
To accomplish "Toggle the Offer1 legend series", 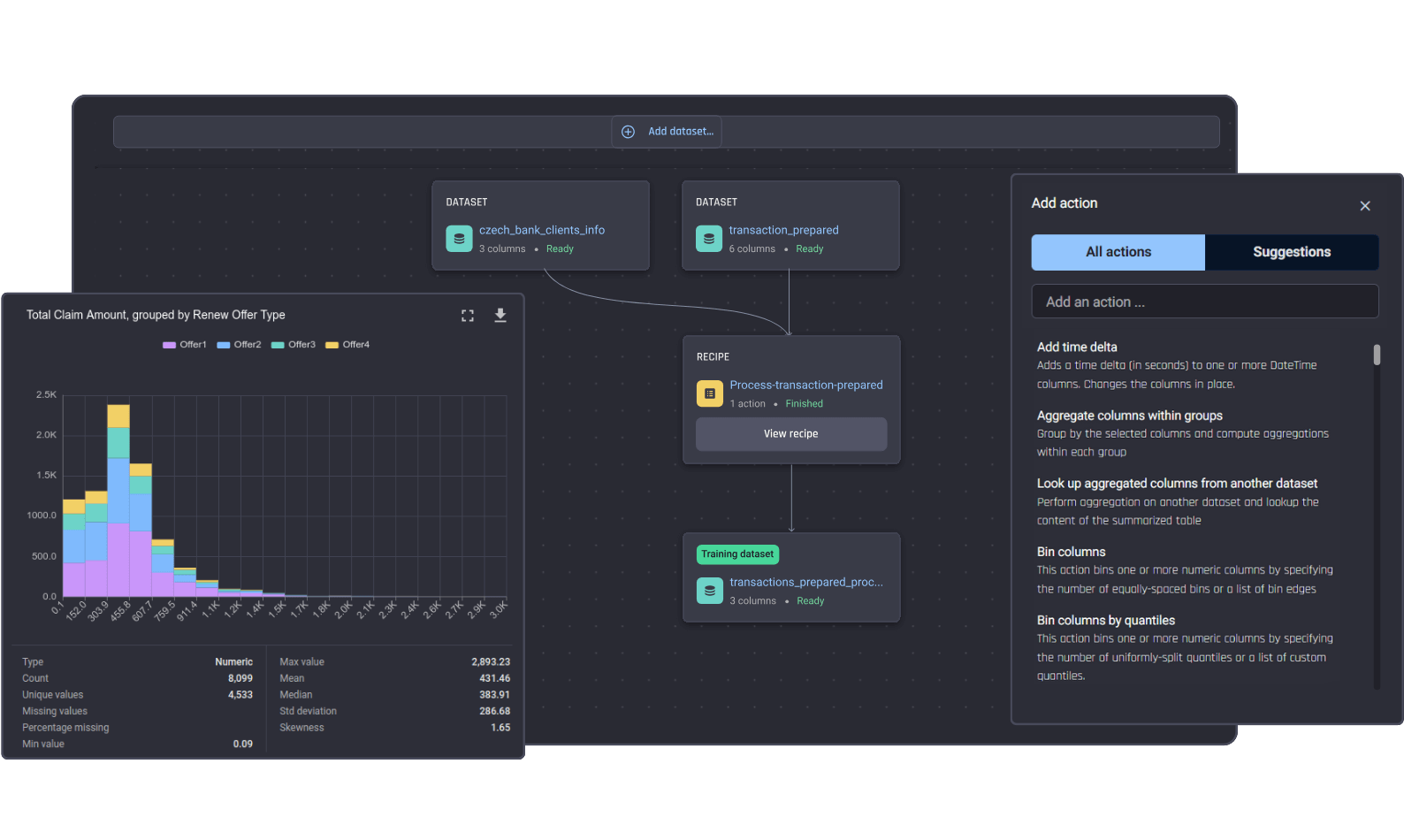I will point(185,345).
